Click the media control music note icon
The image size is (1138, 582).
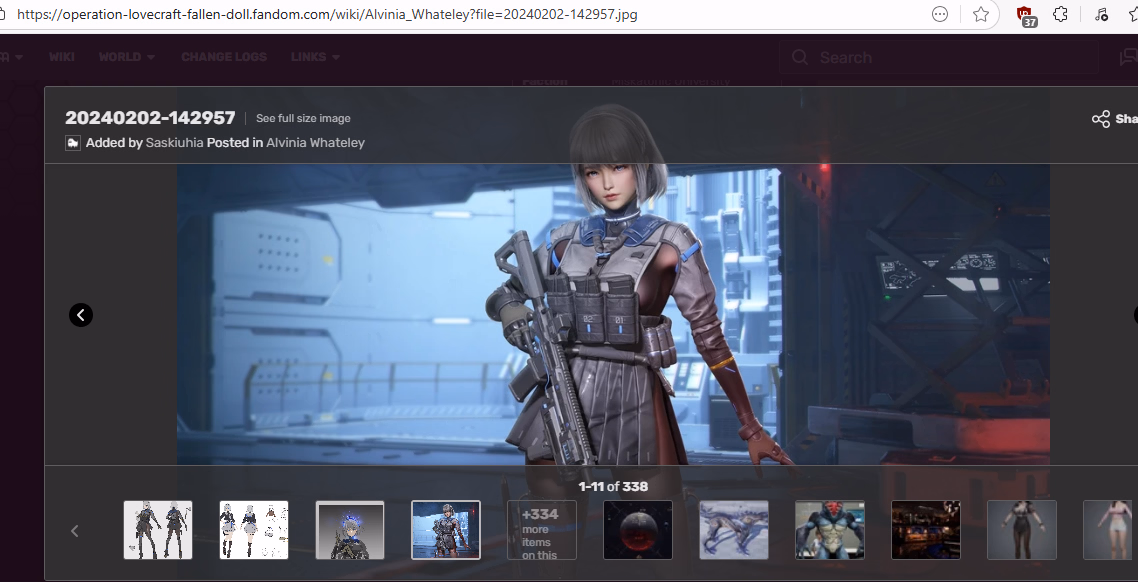(x=1101, y=14)
